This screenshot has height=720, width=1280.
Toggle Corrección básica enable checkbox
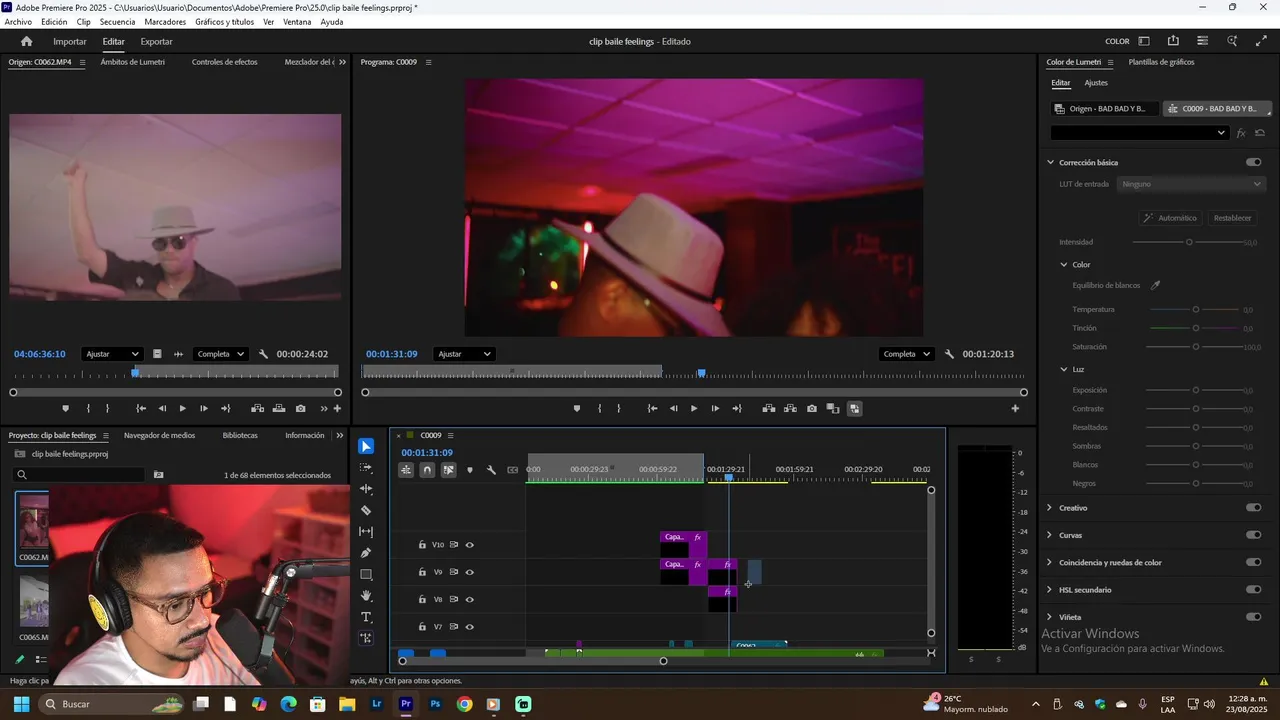coord(1254,162)
